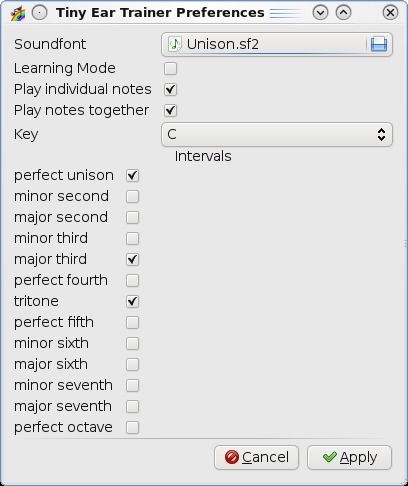Click the window menu dot icon
Image resolution: width=408 pixels, height=486 pixels.
click(39, 13)
